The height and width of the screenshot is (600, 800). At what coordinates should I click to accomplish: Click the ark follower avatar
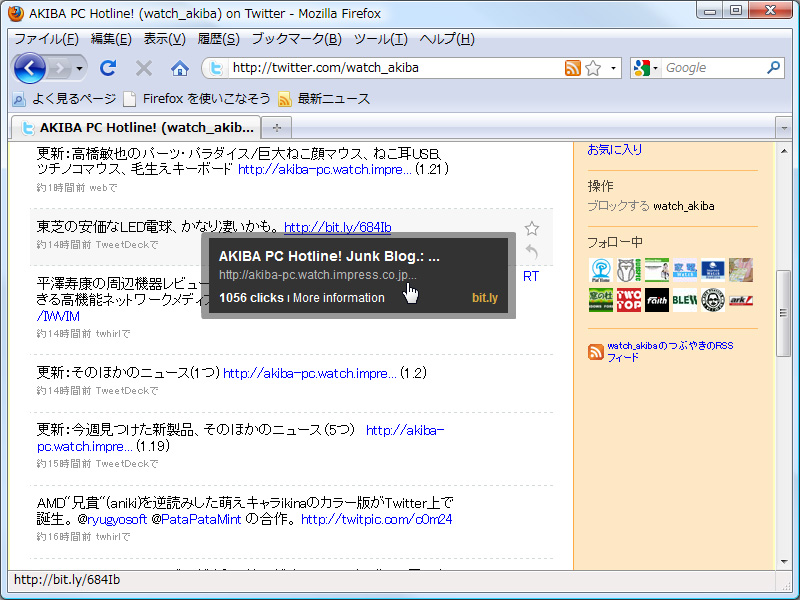(740, 299)
